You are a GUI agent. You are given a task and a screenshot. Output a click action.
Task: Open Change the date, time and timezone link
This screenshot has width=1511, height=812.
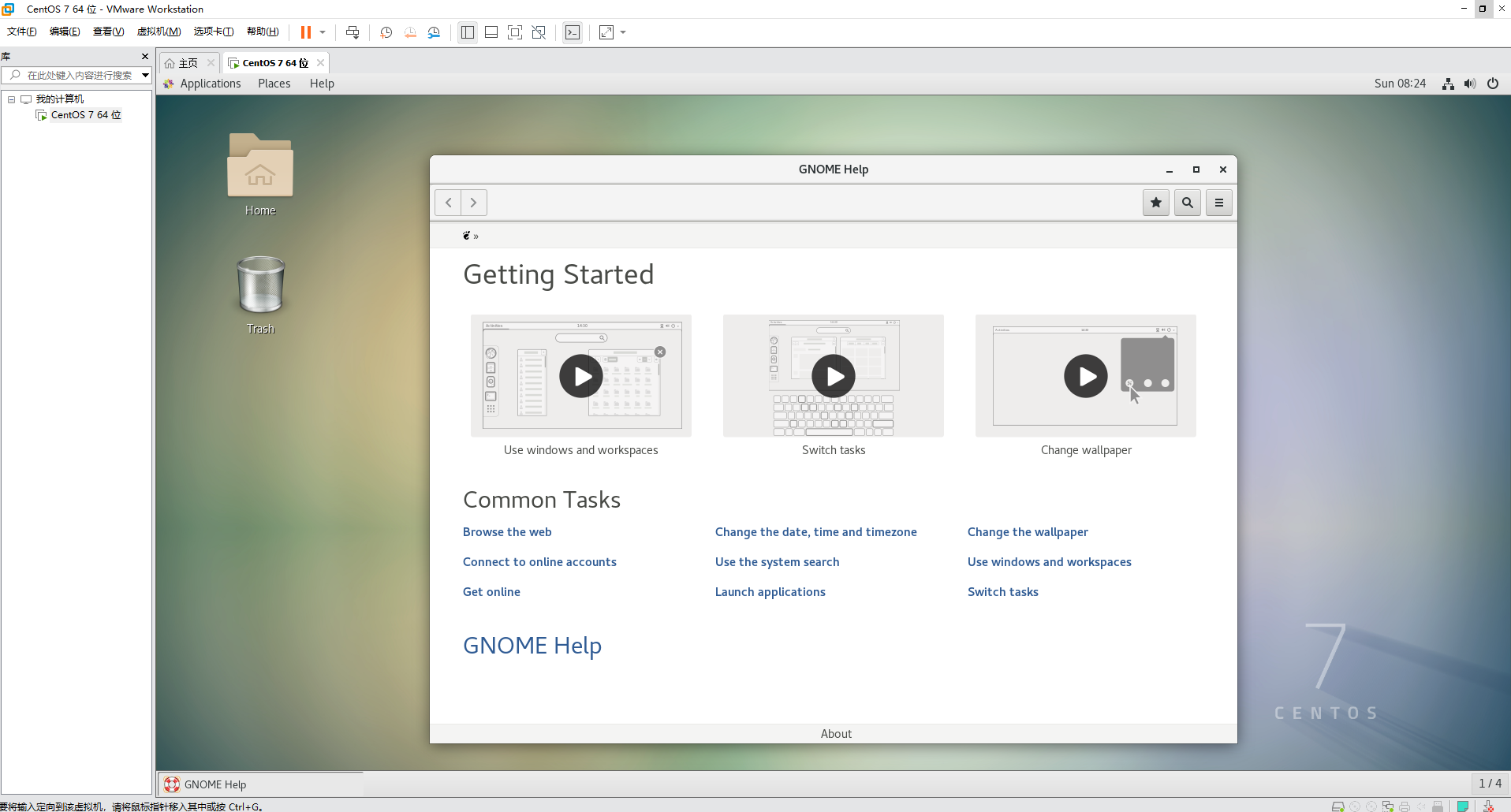(x=816, y=532)
